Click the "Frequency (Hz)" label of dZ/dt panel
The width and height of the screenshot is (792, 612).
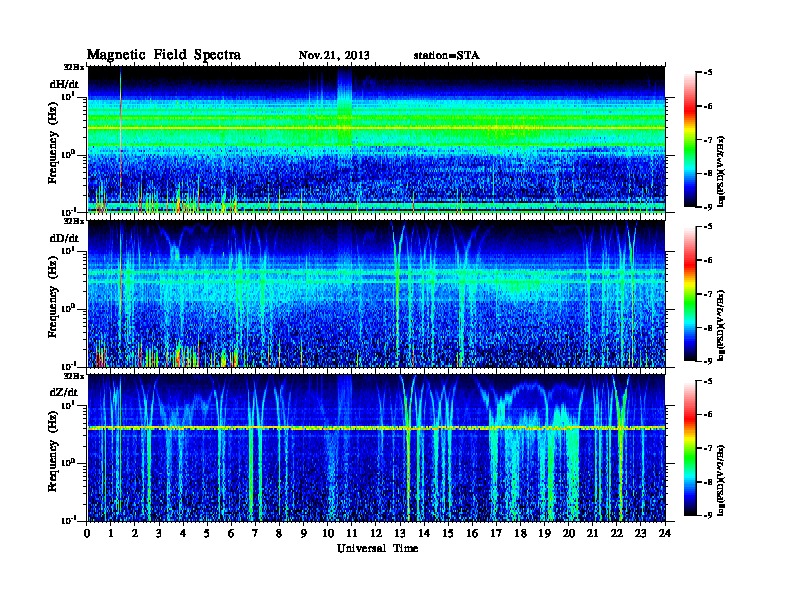tap(53, 451)
